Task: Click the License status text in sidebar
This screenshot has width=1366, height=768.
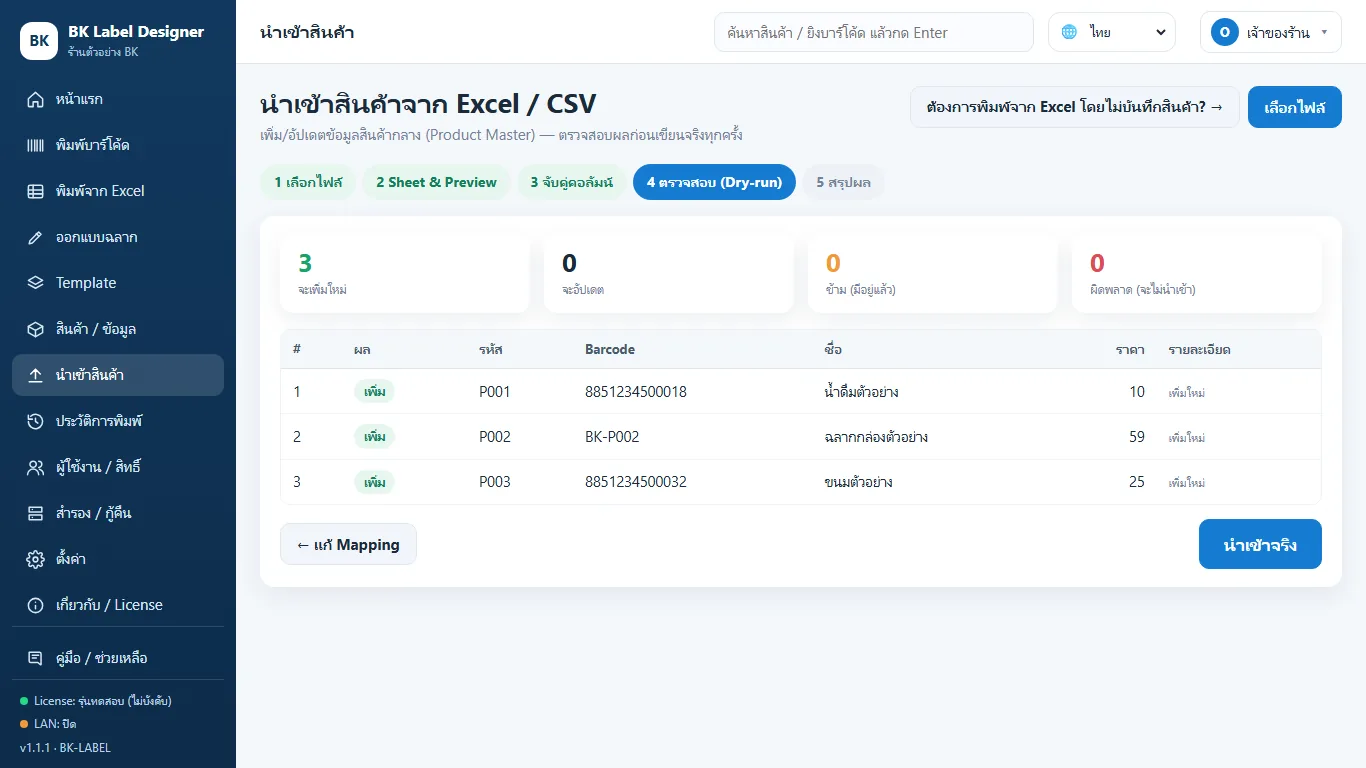Action: click(x=103, y=702)
